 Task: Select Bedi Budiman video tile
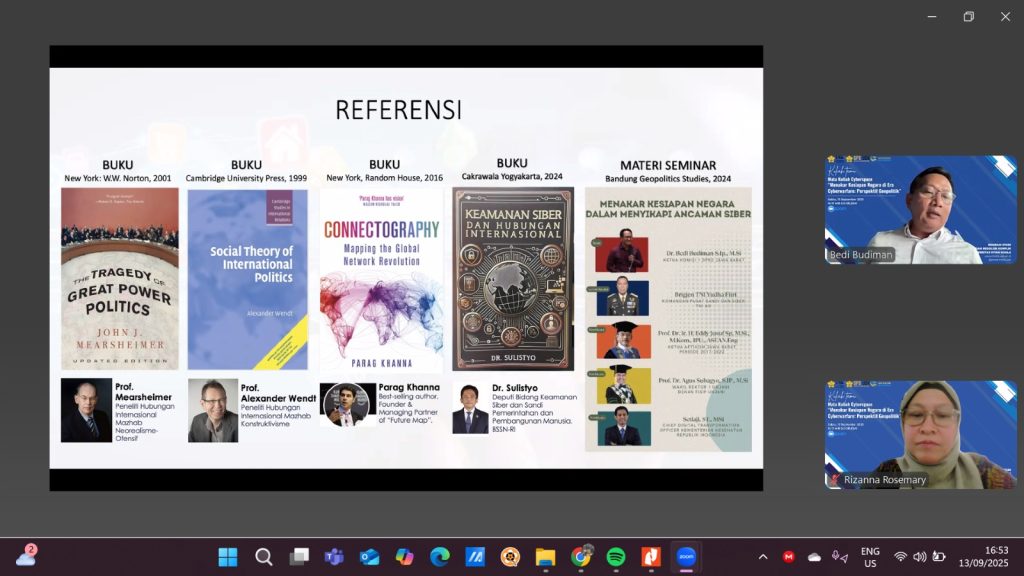tap(920, 210)
